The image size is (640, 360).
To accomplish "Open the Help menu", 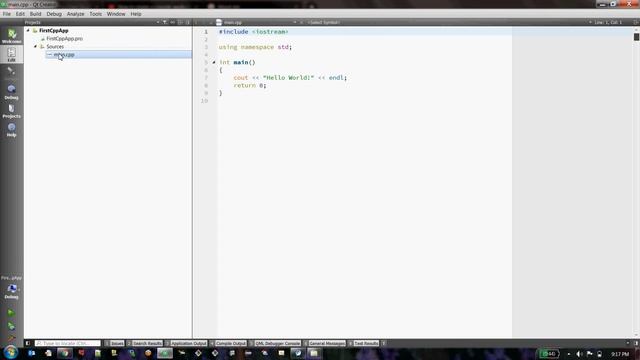I will click(x=136, y=14).
